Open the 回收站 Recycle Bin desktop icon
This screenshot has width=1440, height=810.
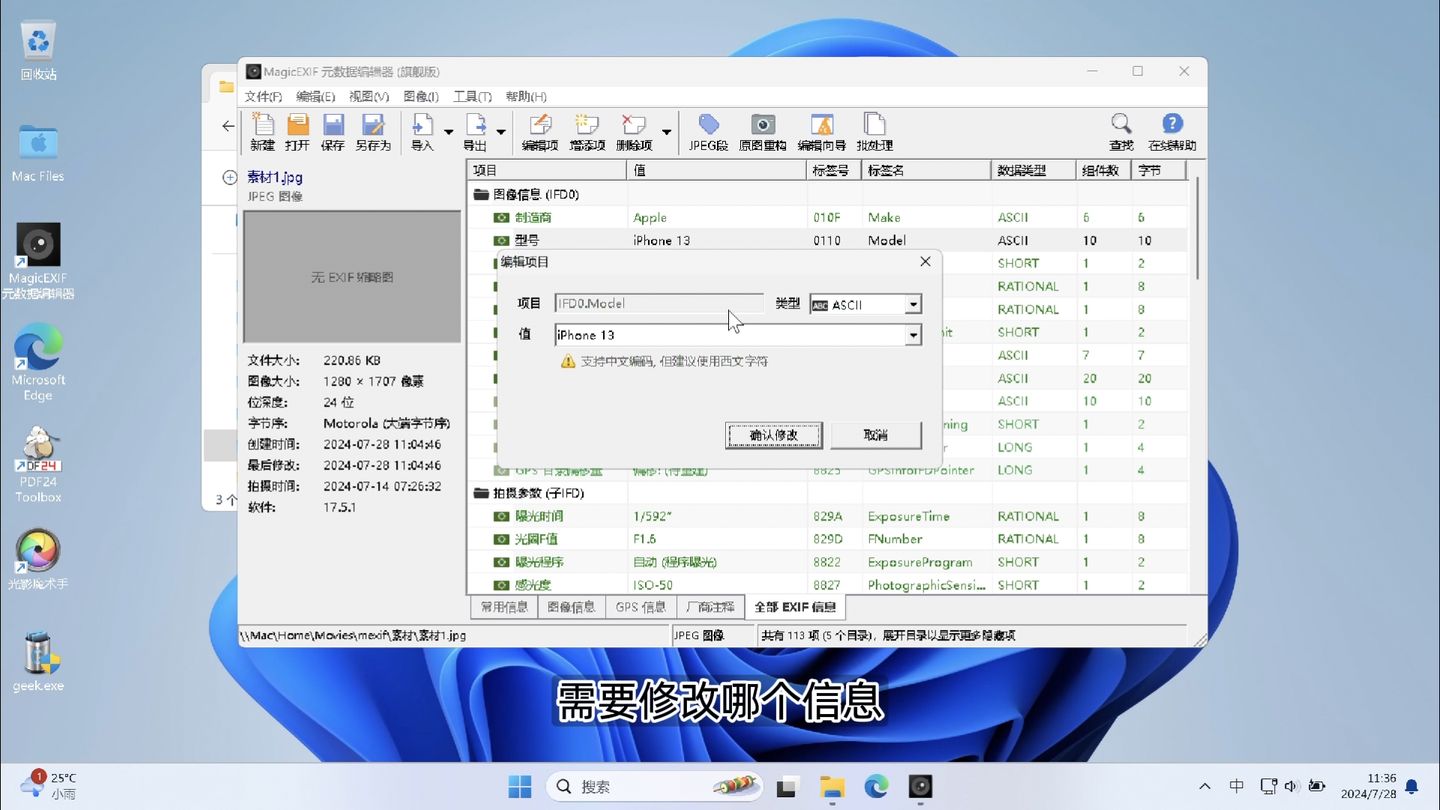click(39, 52)
